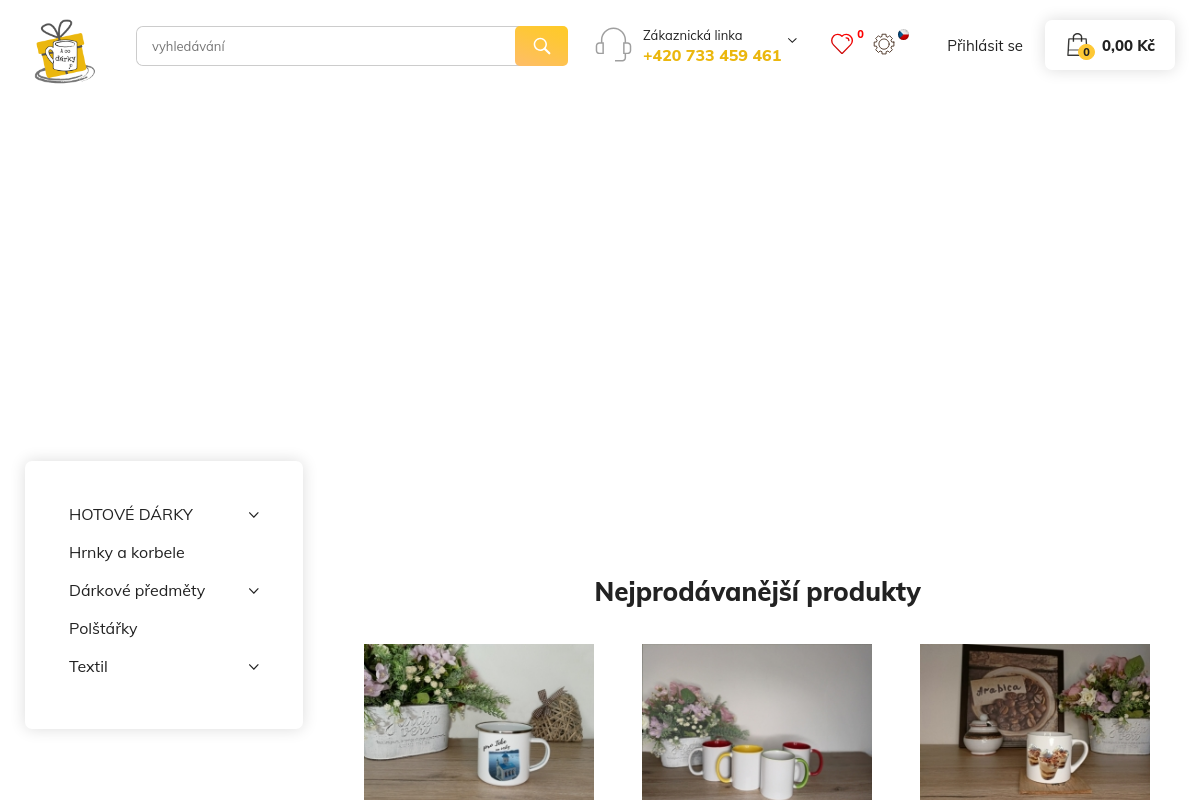Image resolution: width=1200 pixels, height=800 pixels.
Task: Expand the customer line dropdown arrow
Action: (x=792, y=40)
